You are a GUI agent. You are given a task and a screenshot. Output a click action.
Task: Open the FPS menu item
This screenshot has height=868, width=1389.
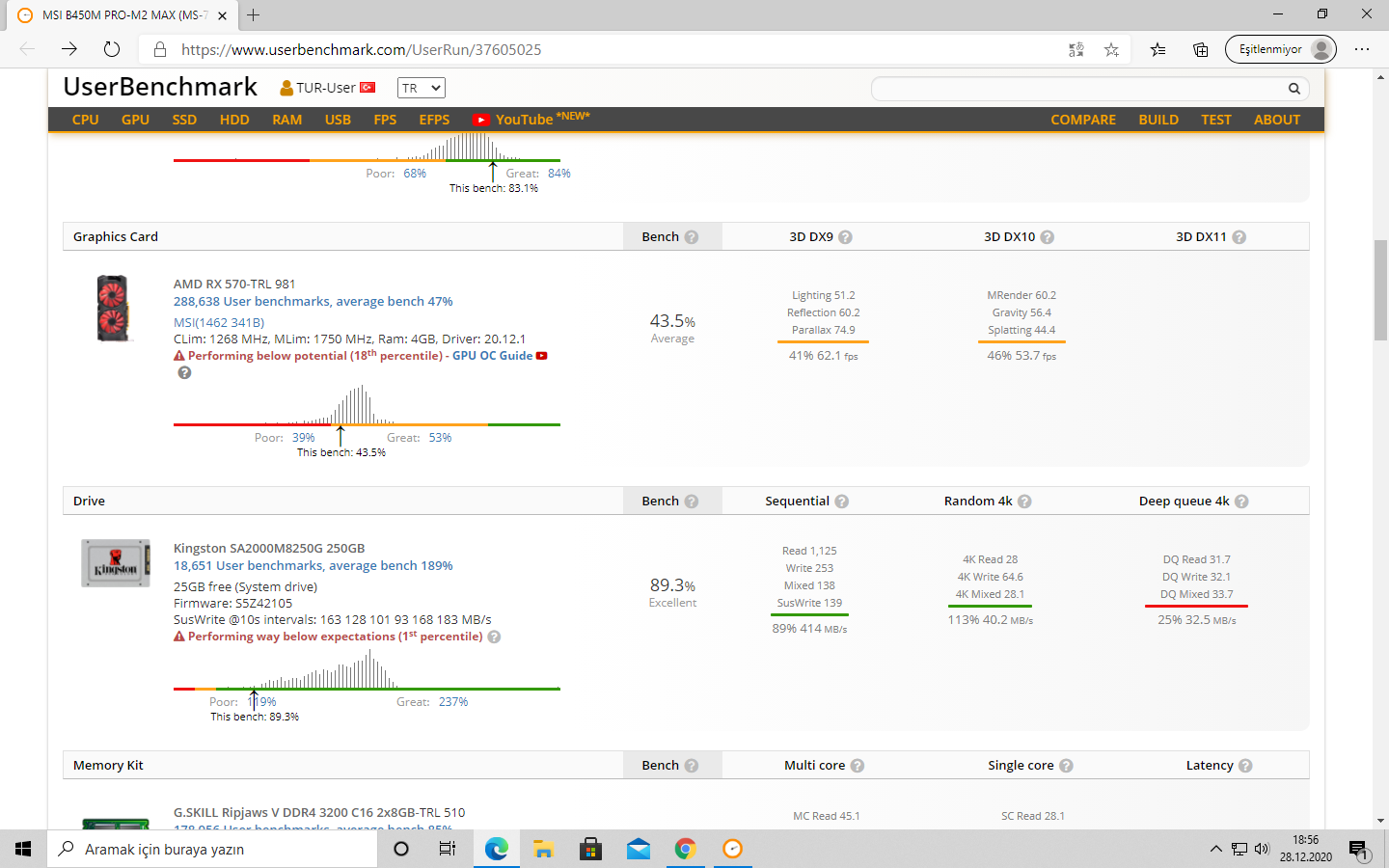(385, 120)
